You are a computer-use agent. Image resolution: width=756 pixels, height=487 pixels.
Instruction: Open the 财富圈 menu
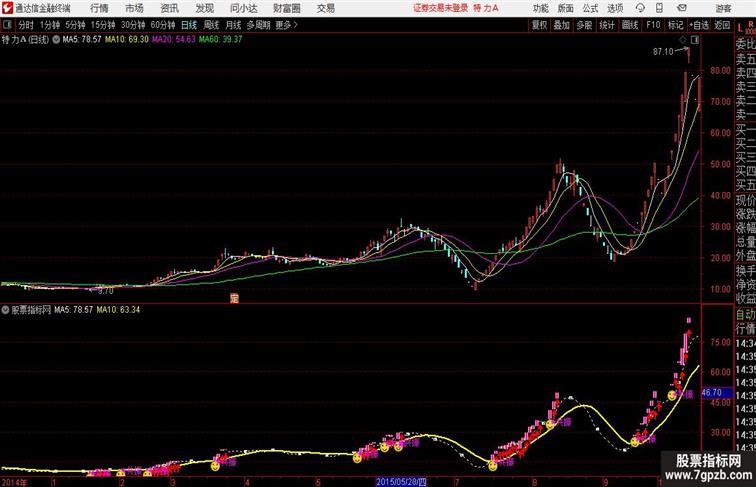tap(286, 8)
